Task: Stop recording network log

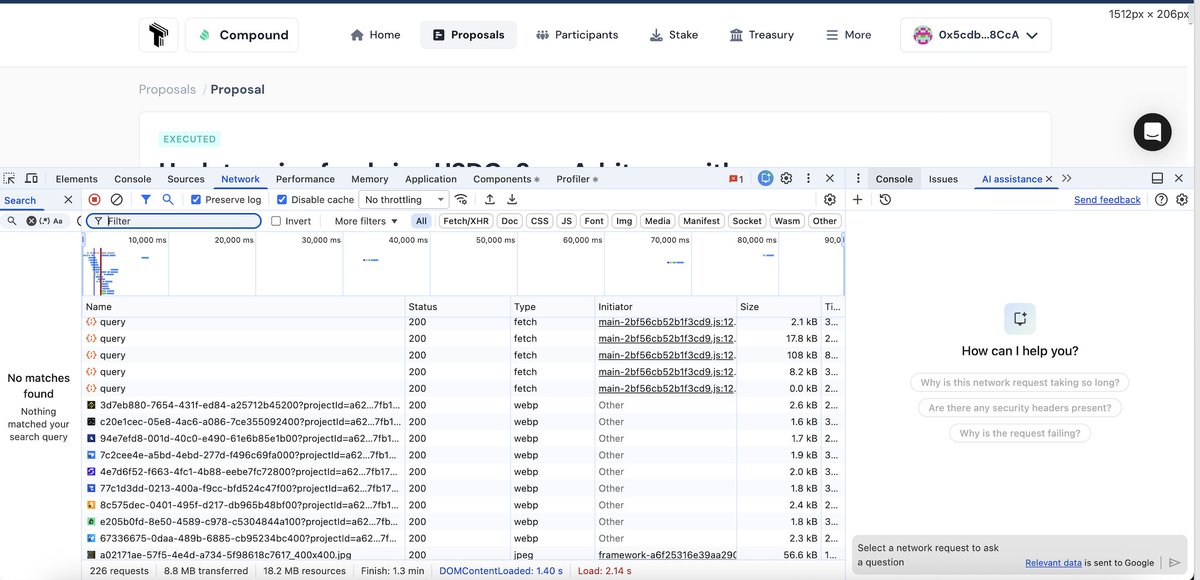Action: (x=95, y=200)
